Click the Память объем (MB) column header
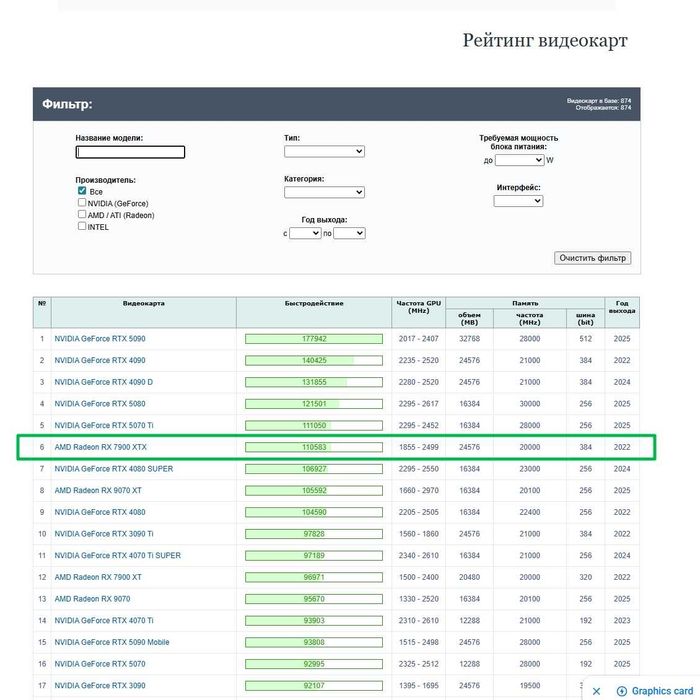The width and height of the screenshot is (700, 700). tap(469, 319)
